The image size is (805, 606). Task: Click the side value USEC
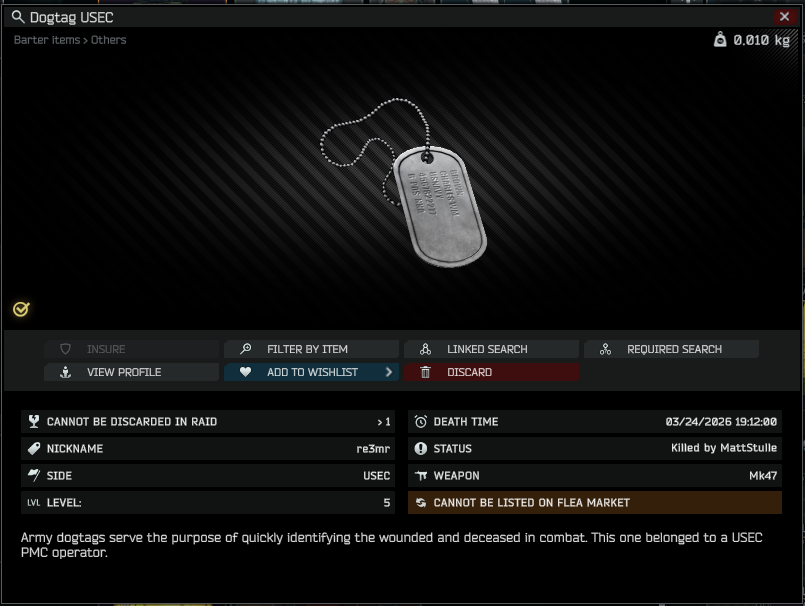pyautogui.click(x=376, y=476)
